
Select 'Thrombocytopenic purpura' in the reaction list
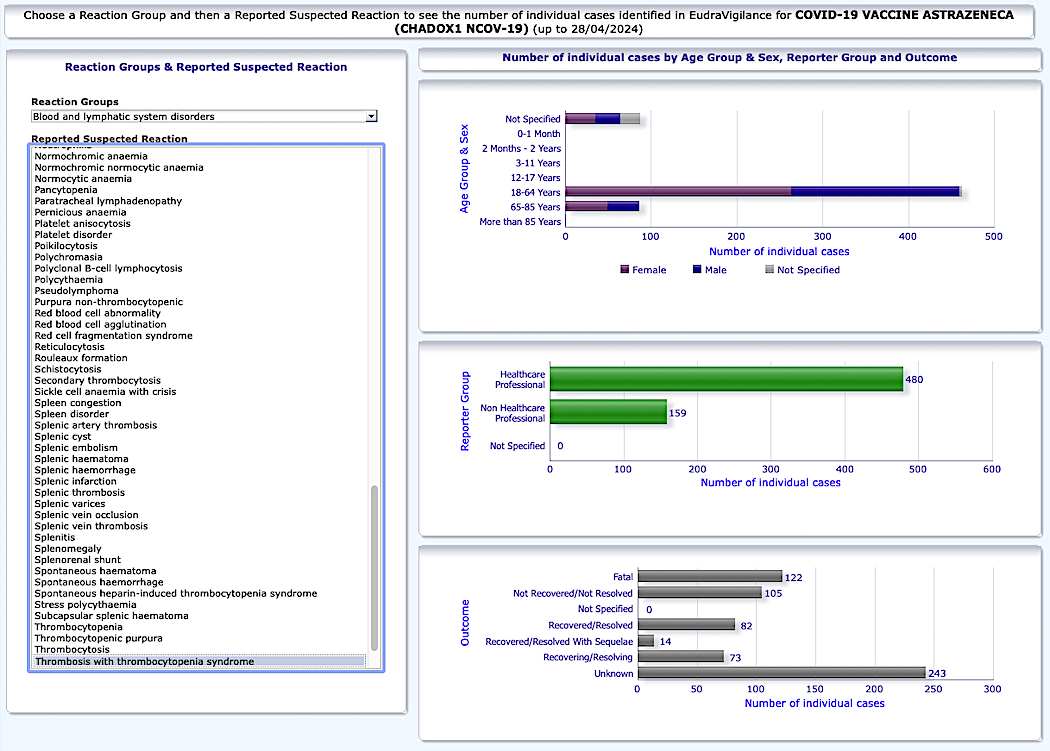(98, 638)
